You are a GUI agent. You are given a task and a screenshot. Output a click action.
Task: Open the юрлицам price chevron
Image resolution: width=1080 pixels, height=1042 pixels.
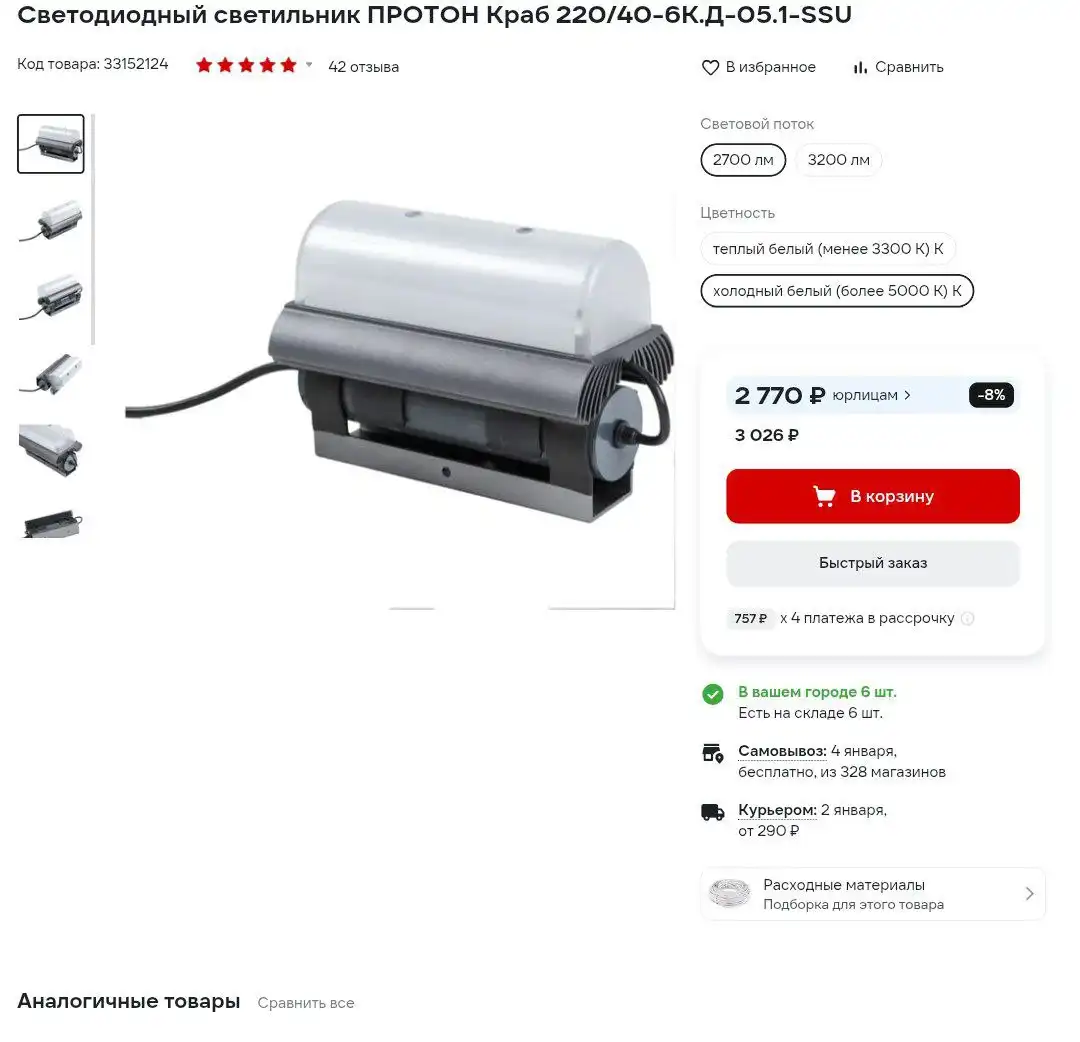(x=907, y=395)
